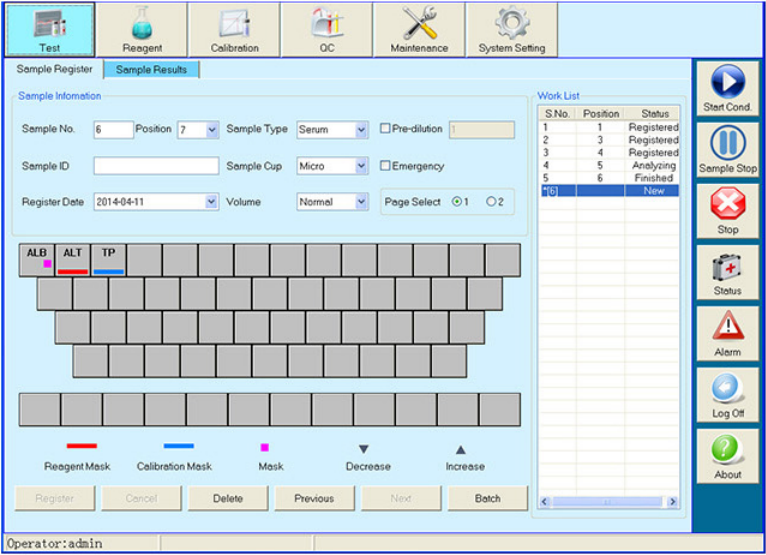Click the red Reagent Mask legend swatch
Viewport: 766px width, 555px height.
(82, 446)
